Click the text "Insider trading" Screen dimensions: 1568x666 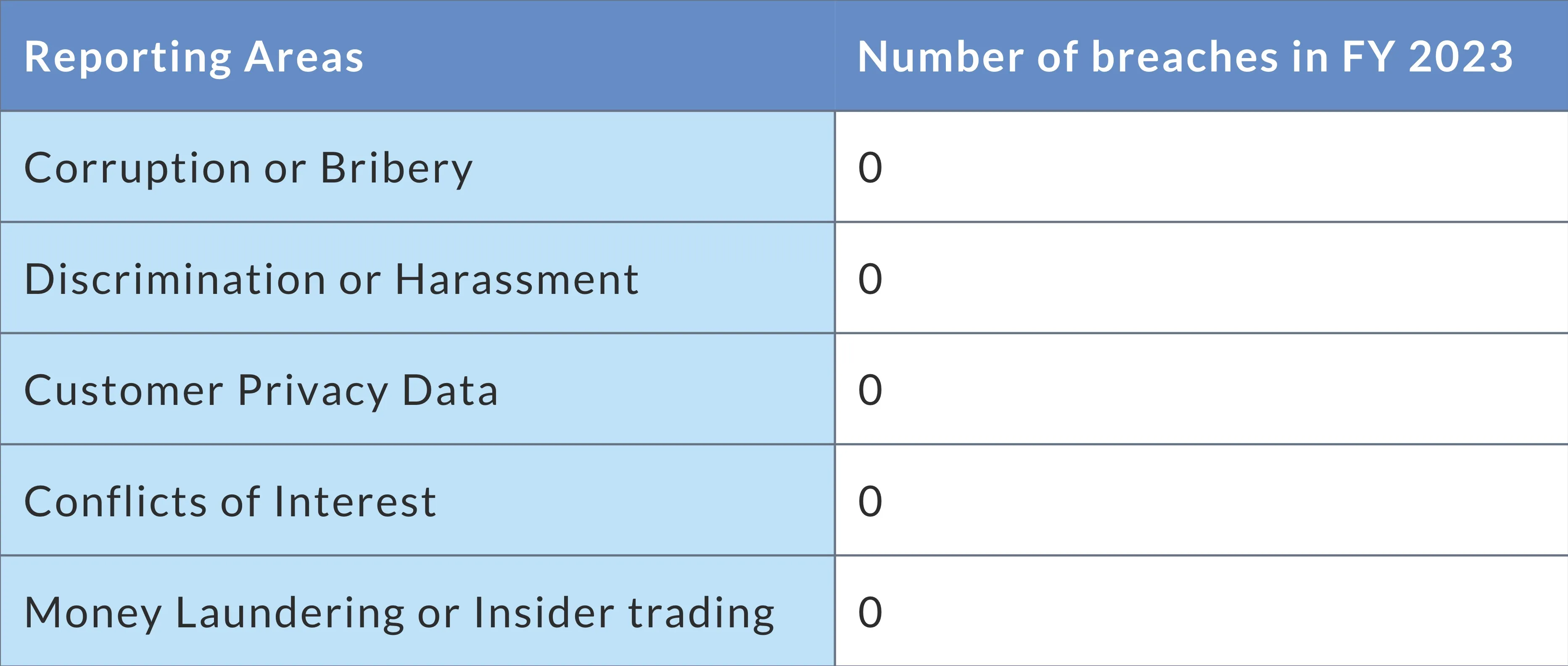[623, 613]
